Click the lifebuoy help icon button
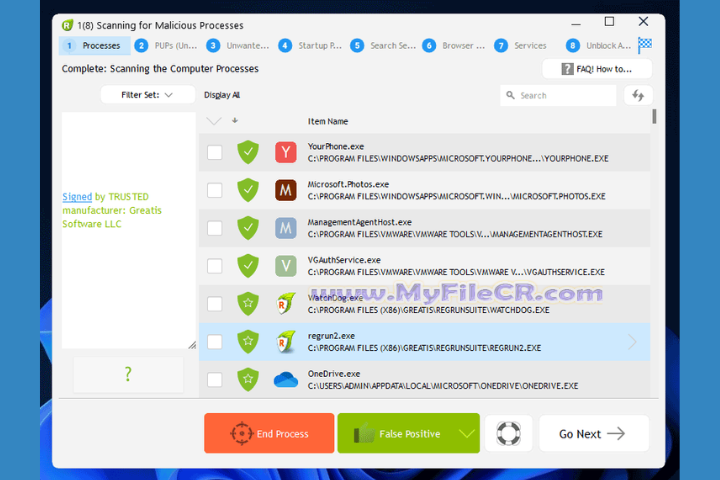 (x=509, y=434)
